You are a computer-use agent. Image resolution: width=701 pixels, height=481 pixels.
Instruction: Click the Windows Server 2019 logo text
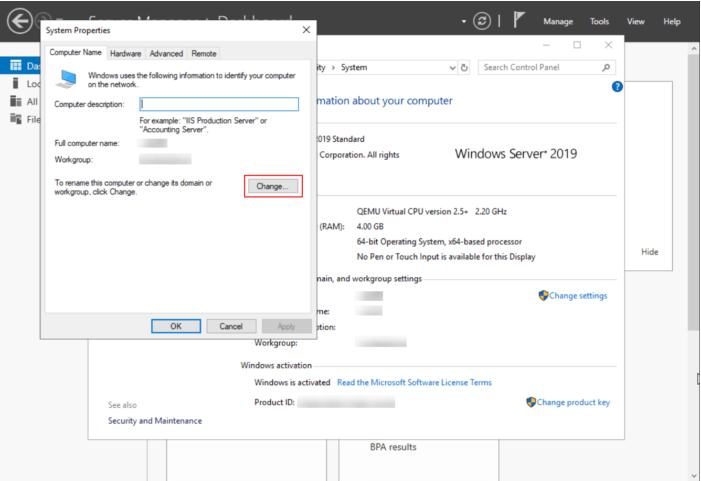pyautogui.click(x=516, y=154)
